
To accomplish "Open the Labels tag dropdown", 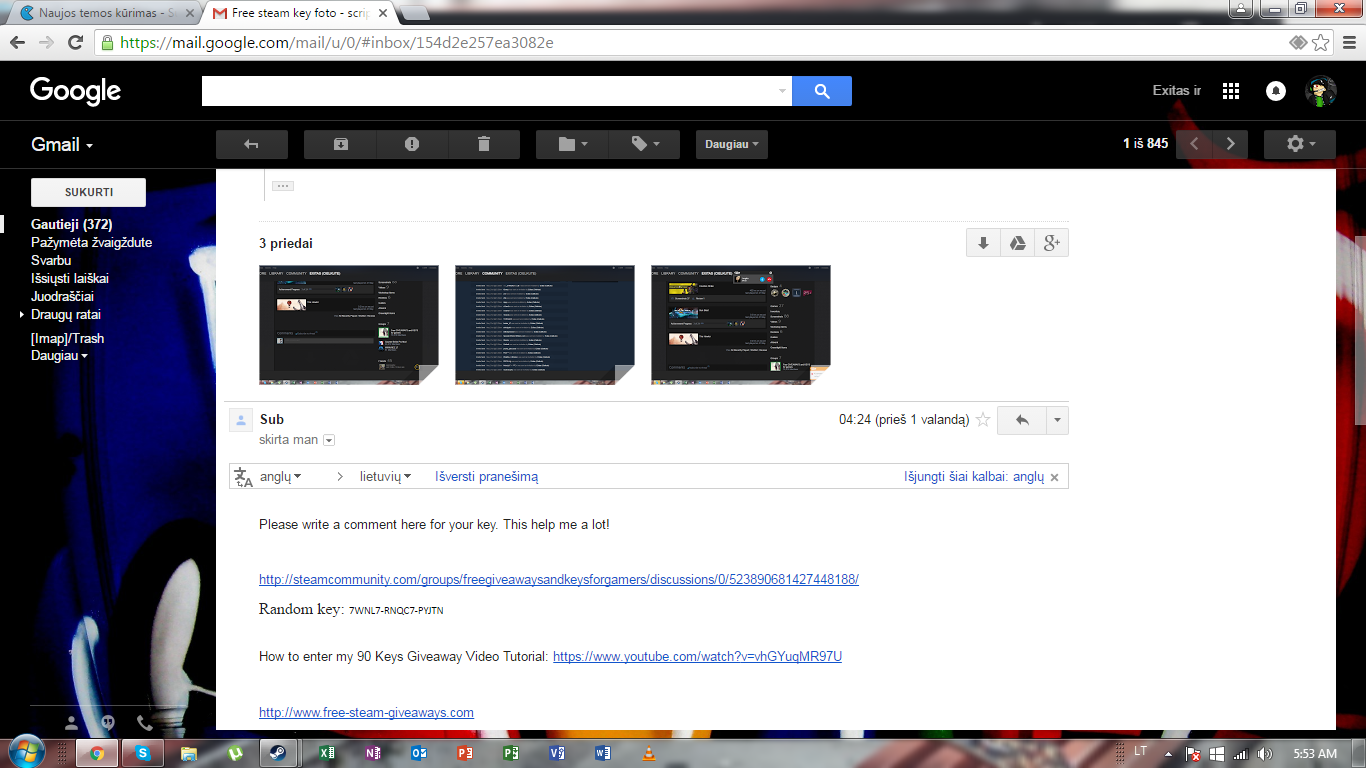I will click(644, 144).
